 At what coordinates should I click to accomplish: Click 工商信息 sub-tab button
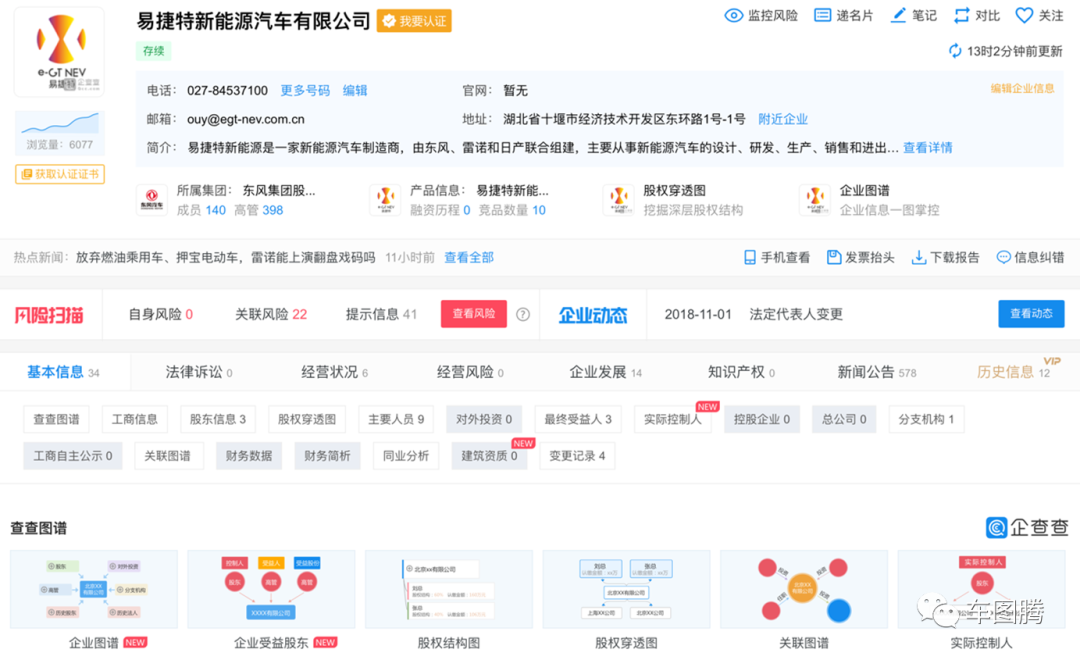click(134, 419)
